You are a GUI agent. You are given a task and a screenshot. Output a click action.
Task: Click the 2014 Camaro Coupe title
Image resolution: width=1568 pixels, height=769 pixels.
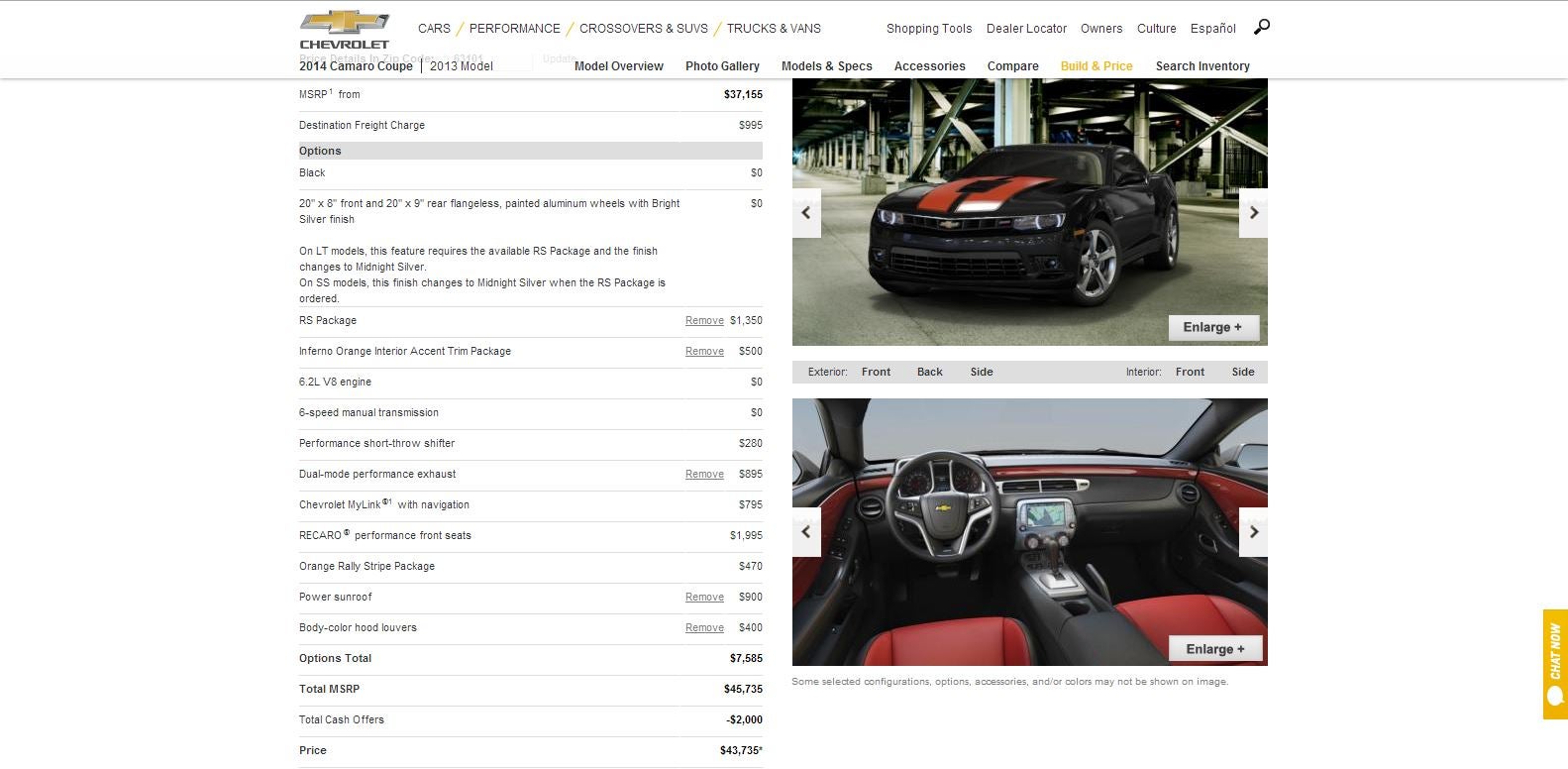point(356,66)
